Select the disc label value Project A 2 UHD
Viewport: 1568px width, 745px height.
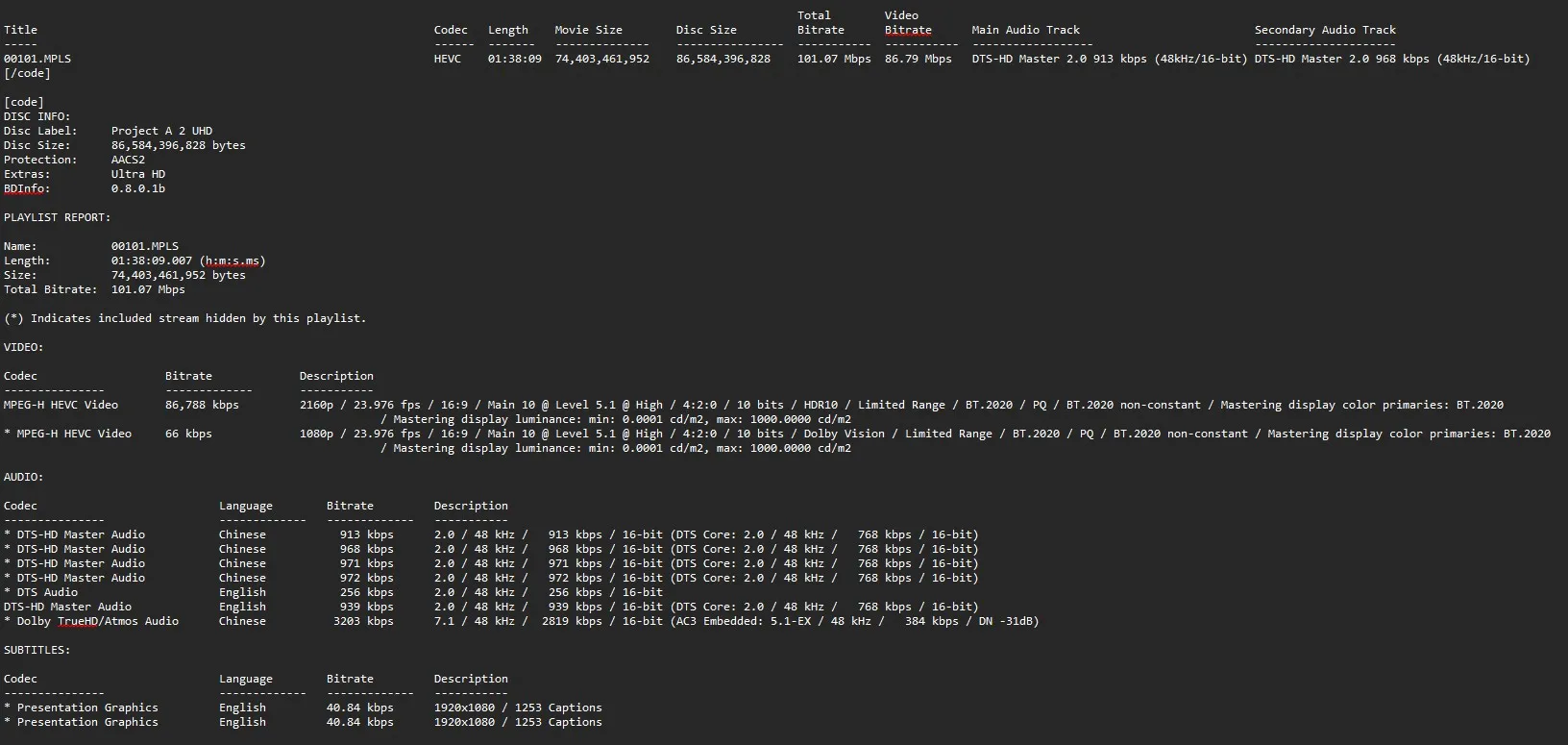[161, 131]
